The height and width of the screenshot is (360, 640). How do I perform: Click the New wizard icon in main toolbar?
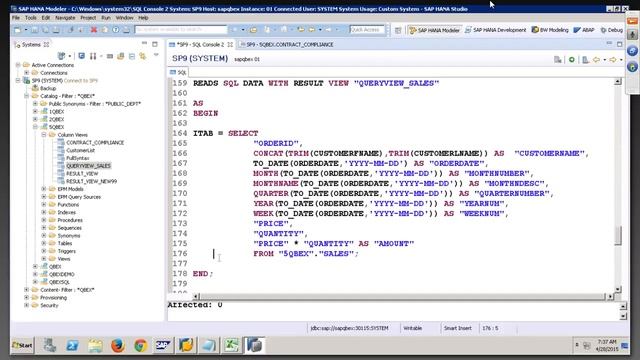click(x=18, y=30)
